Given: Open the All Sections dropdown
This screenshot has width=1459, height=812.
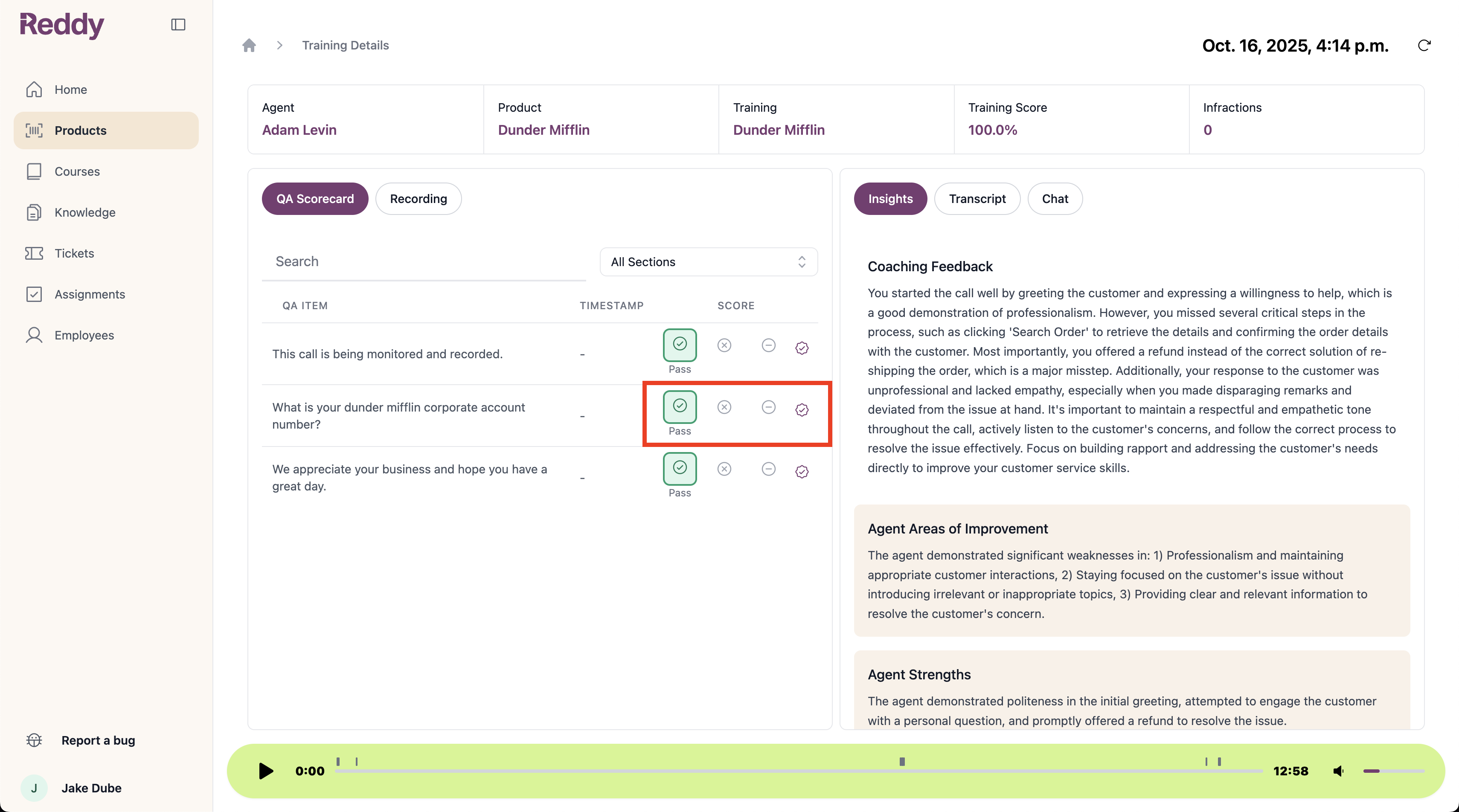Looking at the screenshot, I should (x=707, y=261).
